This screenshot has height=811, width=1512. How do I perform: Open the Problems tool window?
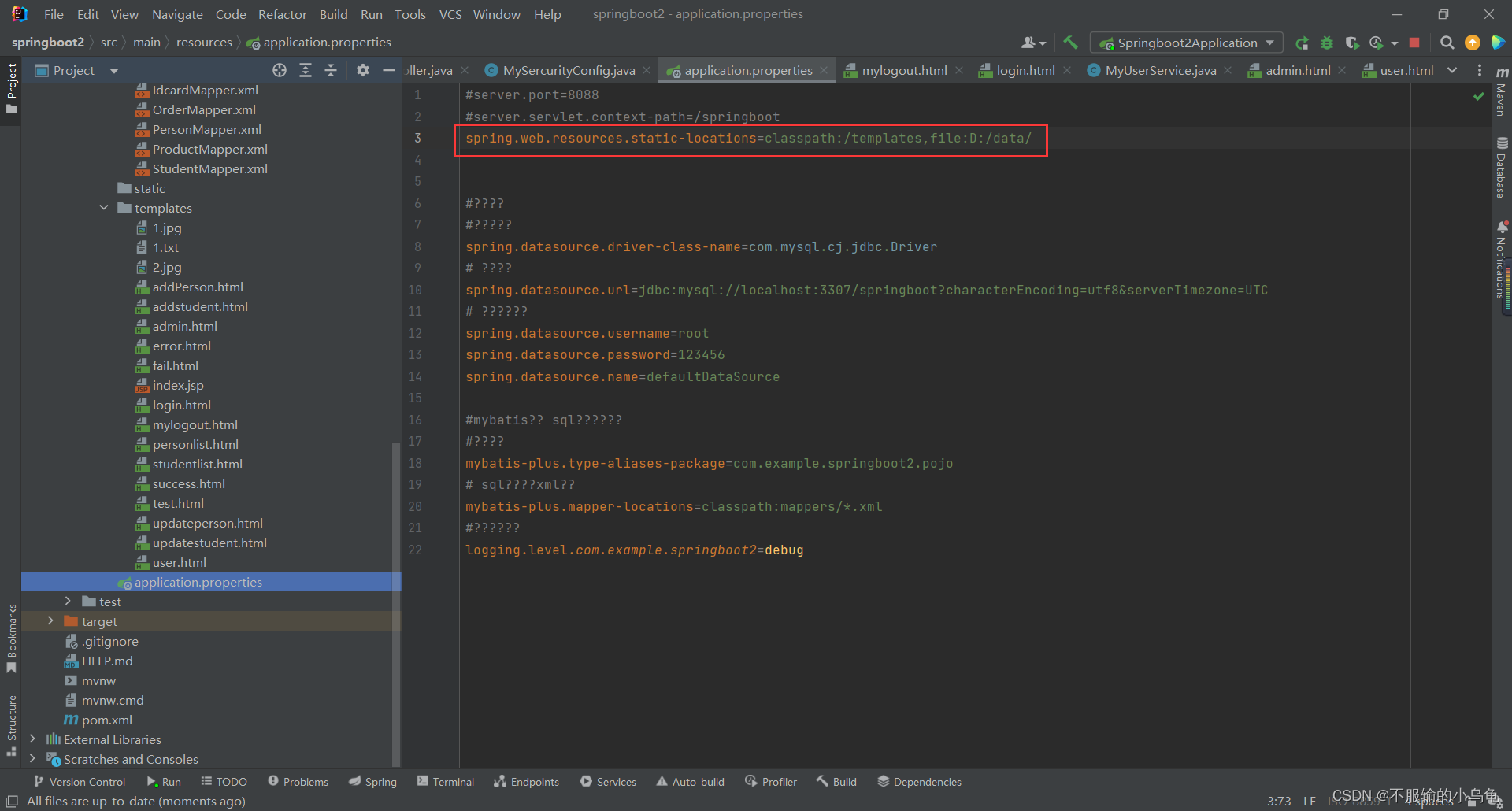298,782
